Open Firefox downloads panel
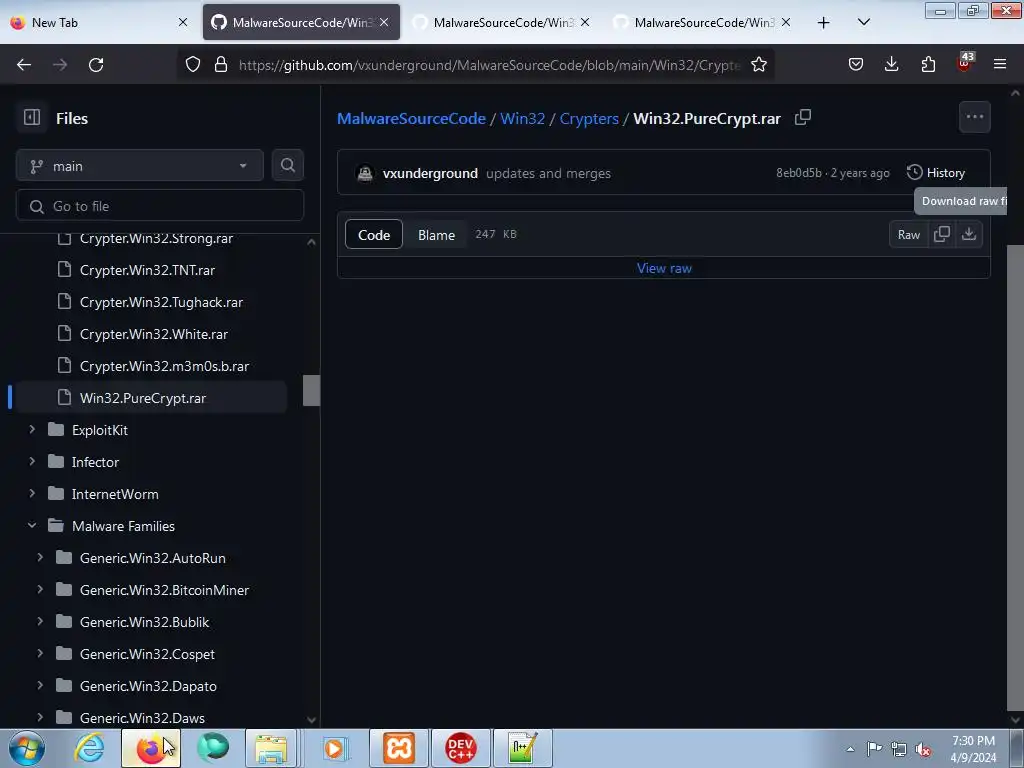1024x768 pixels. coord(891,65)
